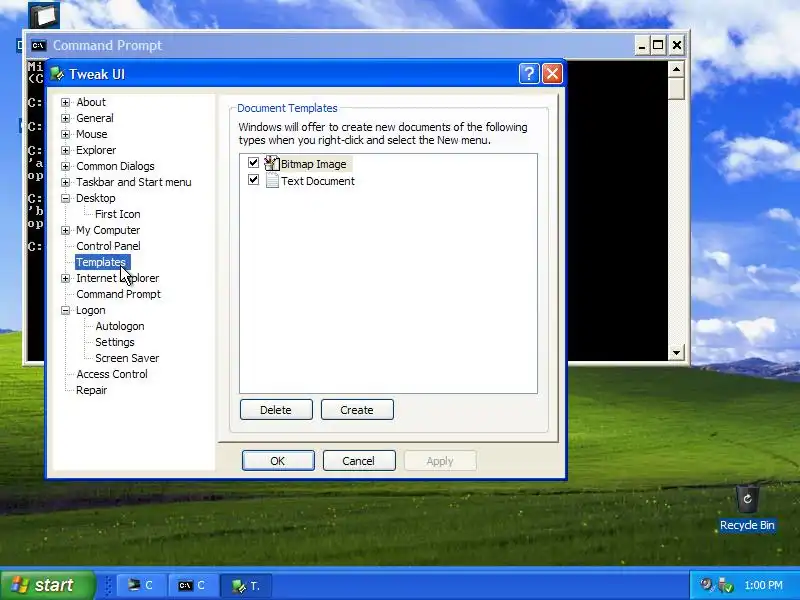
Task: Click the Bitmap Image file type icon
Action: pos(271,163)
